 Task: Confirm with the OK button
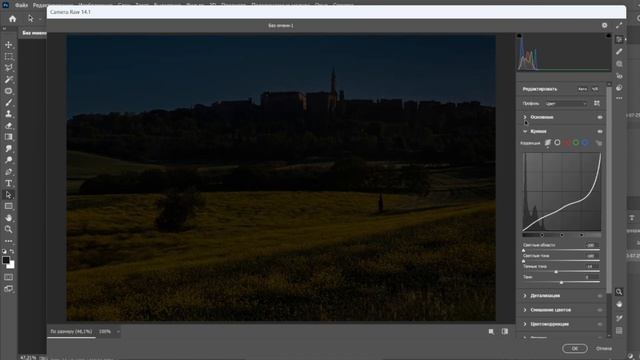point(575,349)
